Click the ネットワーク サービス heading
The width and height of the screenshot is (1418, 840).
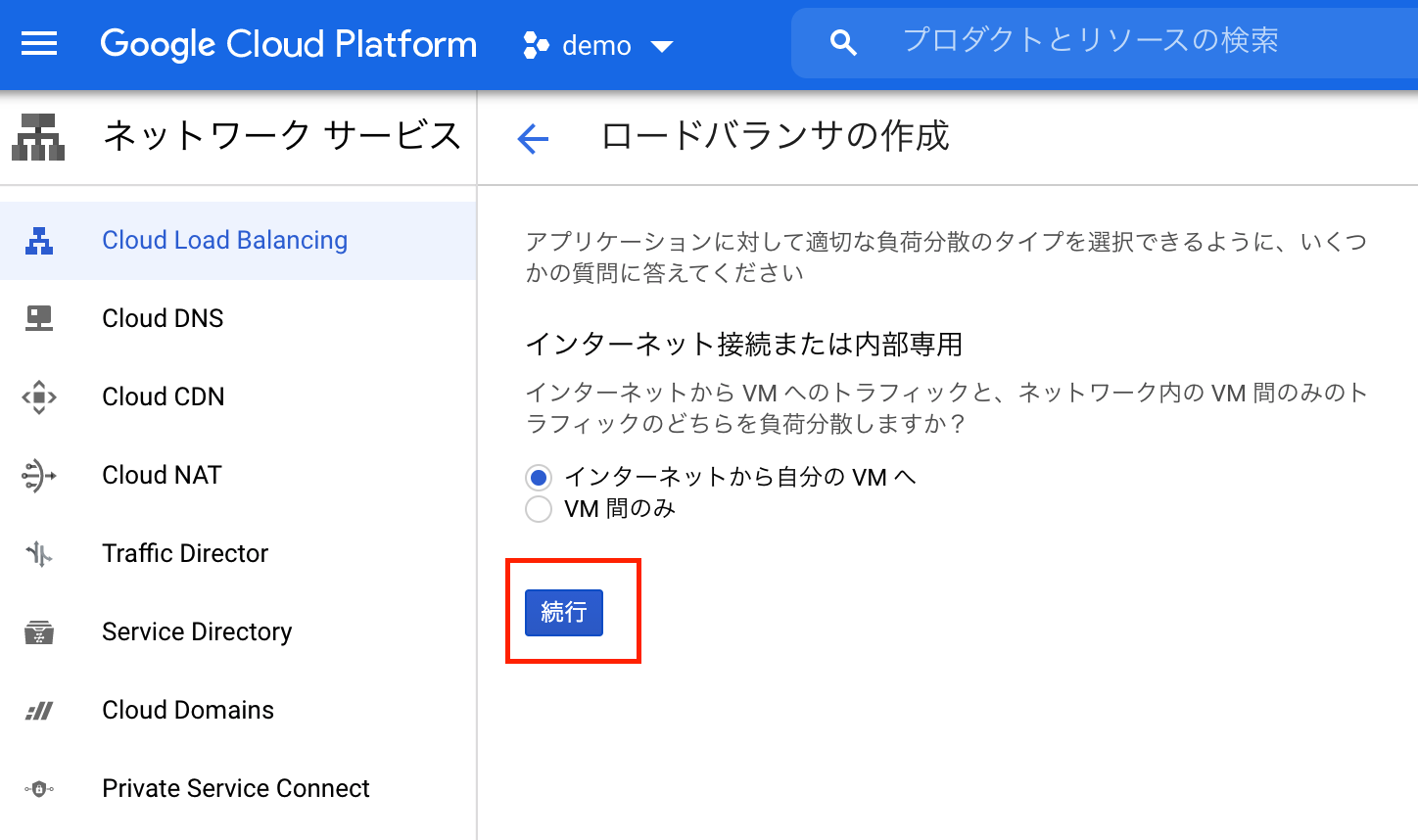tap(282, 136)
